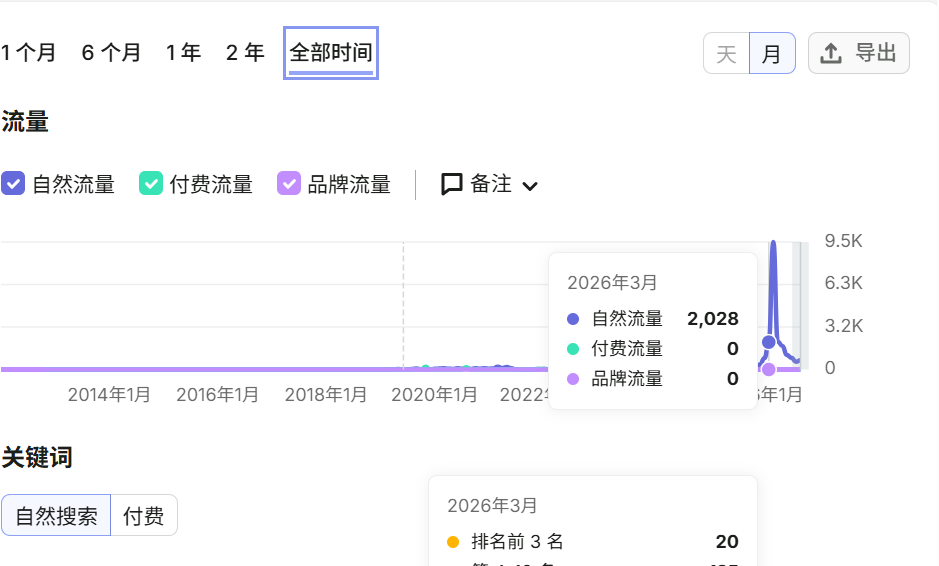The height and width of the screenshot is (566, 939).
Task: Click the 6.3K y-axis value
Action: 843,283
